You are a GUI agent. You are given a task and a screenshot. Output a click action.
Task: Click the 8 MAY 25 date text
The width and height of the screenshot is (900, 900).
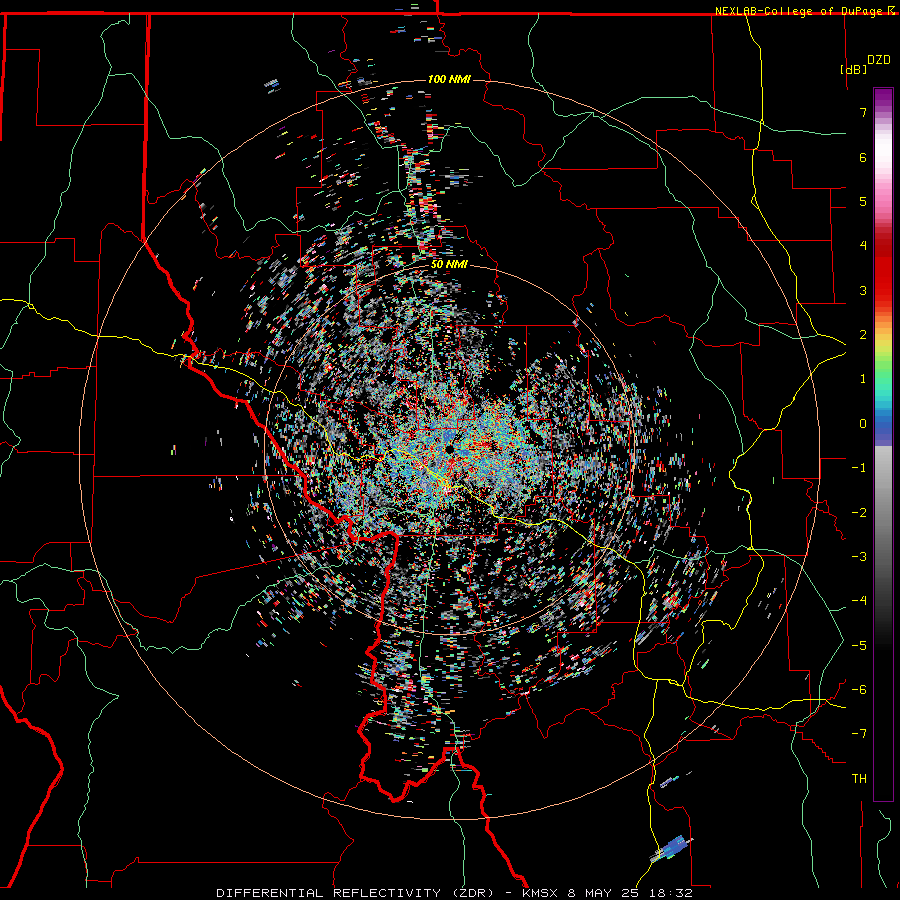(x=604, y=893)
